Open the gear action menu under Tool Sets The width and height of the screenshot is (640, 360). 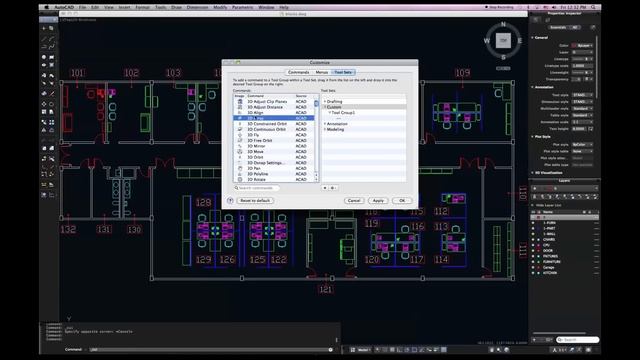(x=333, y=188)
